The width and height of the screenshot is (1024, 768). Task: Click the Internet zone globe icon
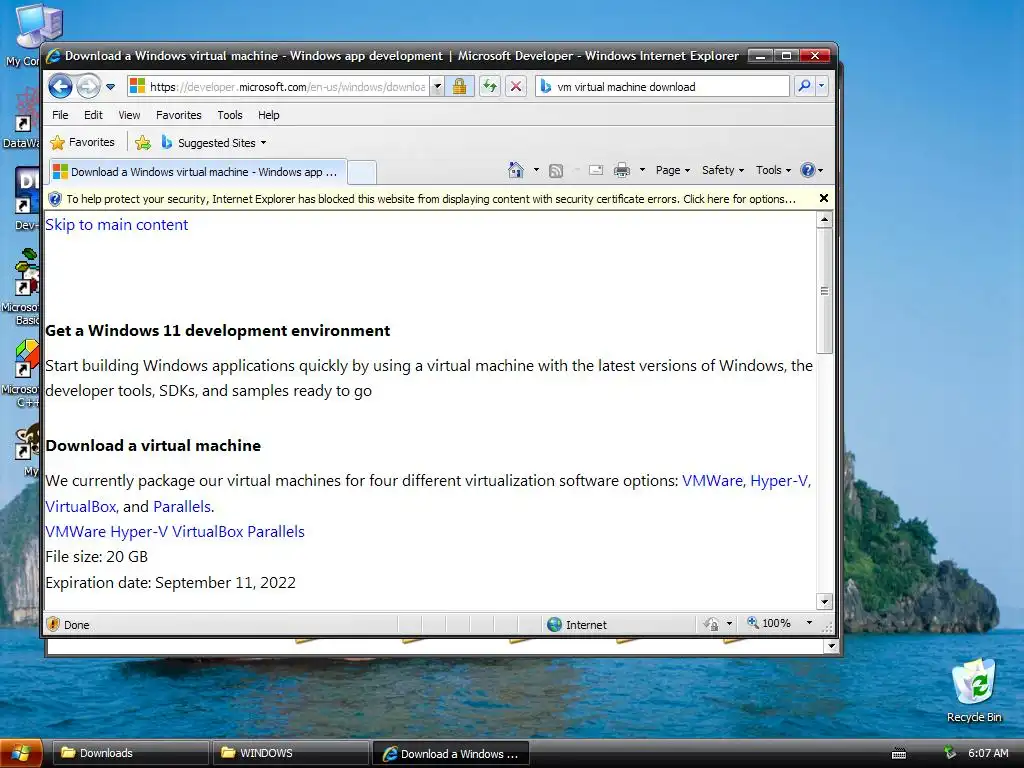(x=554, y=624)
